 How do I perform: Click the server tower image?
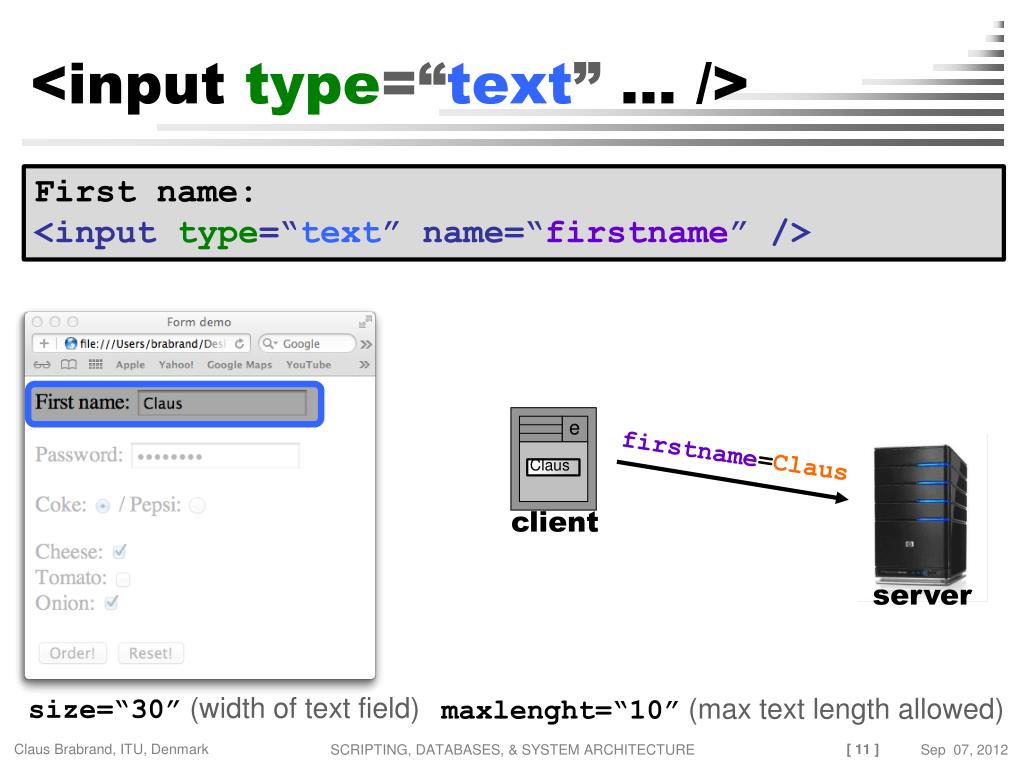921,514
